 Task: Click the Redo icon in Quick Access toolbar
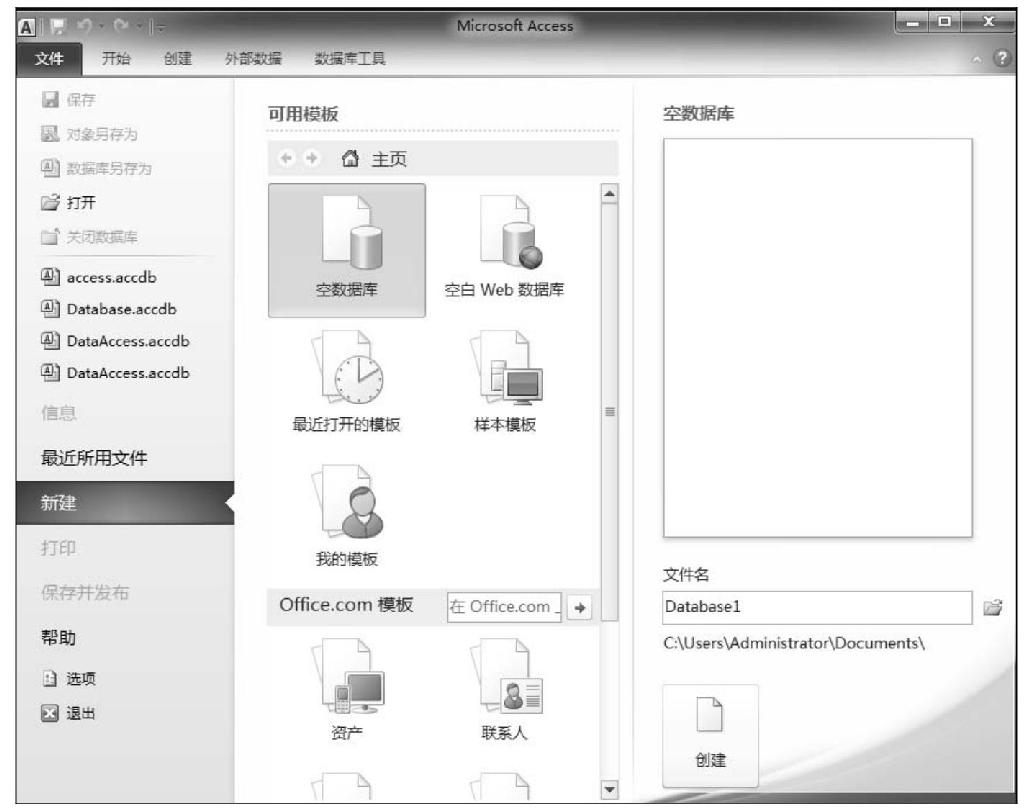point(120,26)
